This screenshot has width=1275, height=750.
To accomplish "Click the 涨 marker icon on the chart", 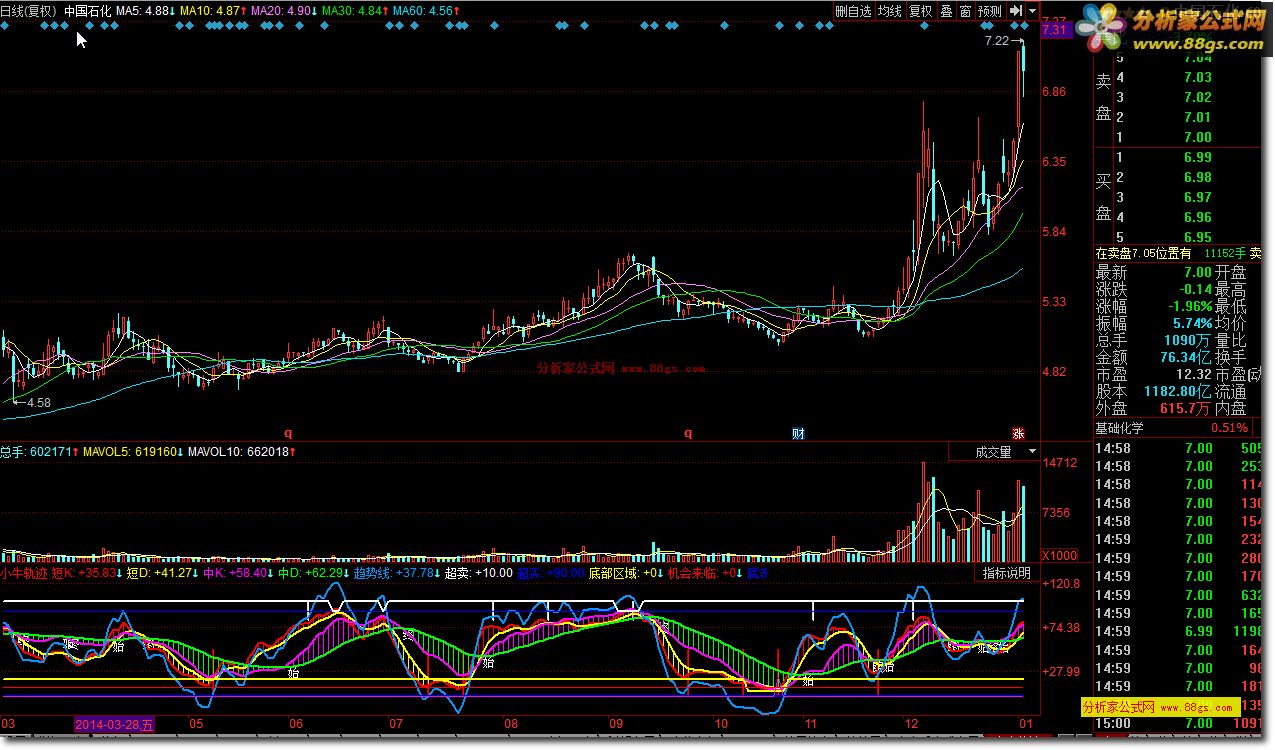I will point(1018,434).
